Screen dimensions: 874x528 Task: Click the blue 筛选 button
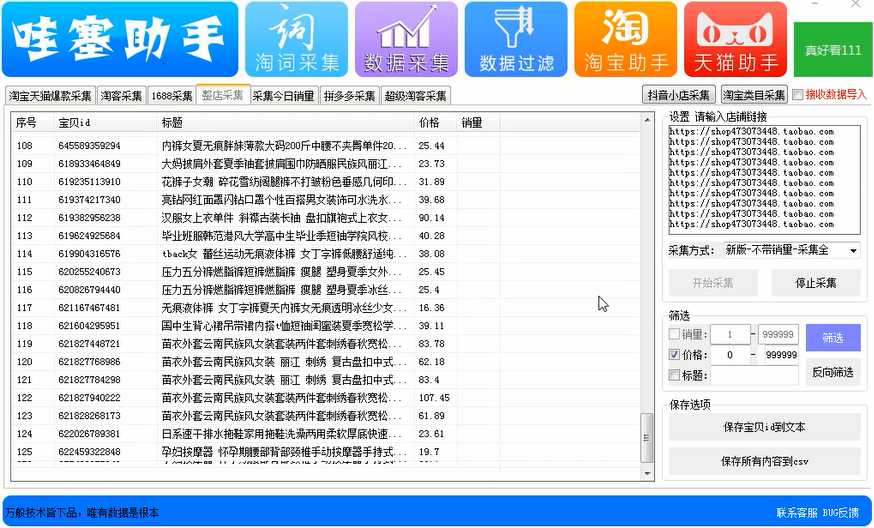833,338
